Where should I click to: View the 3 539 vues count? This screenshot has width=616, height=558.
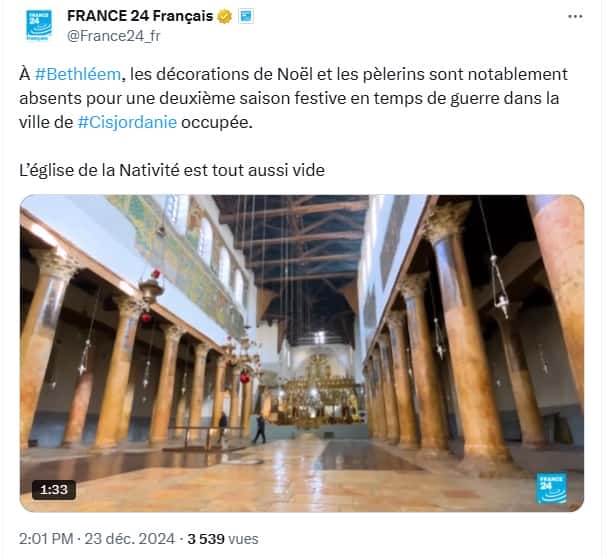pyautogui.click(x=223, y=538)
